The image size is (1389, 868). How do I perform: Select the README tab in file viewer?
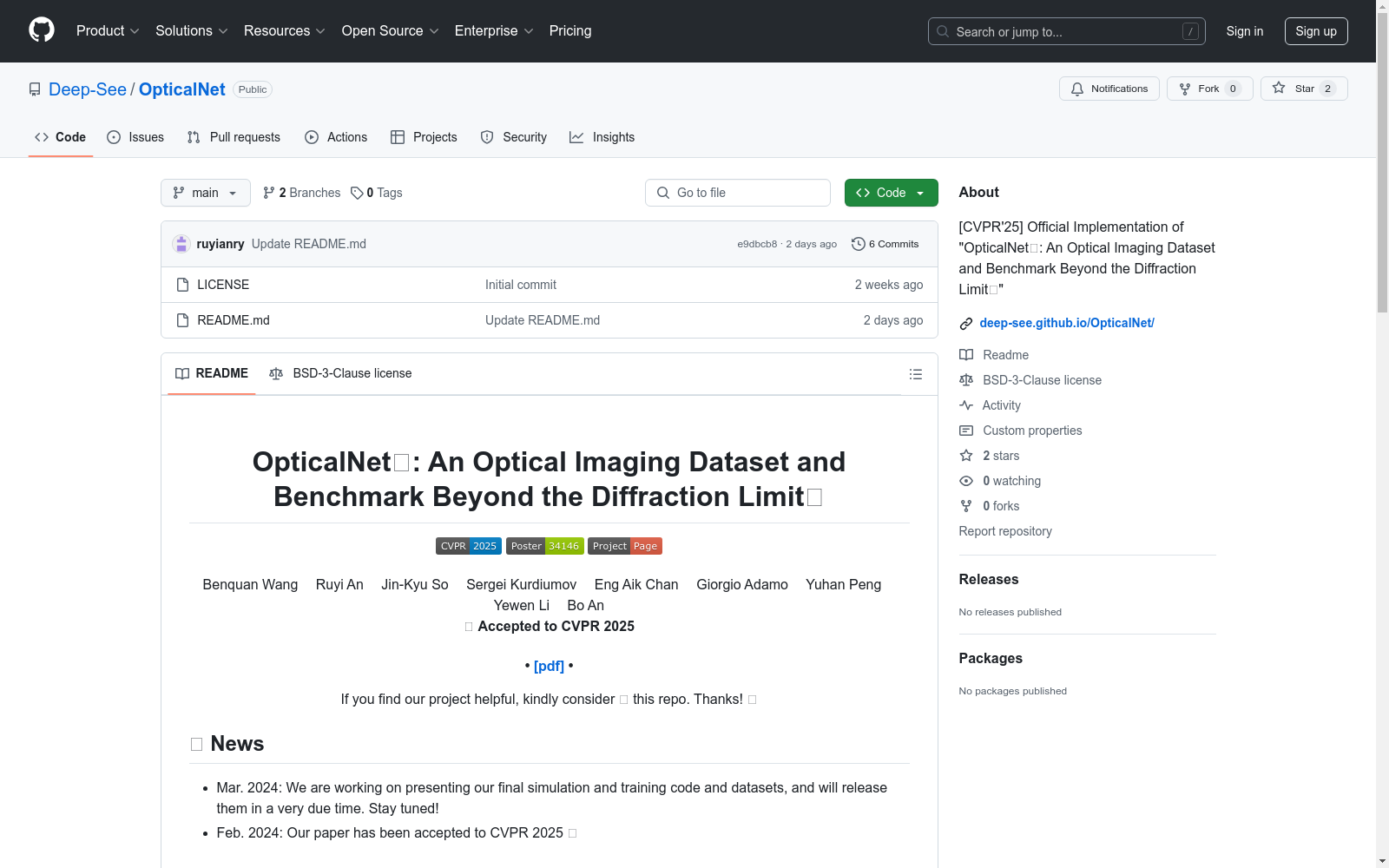pos(212,373)
